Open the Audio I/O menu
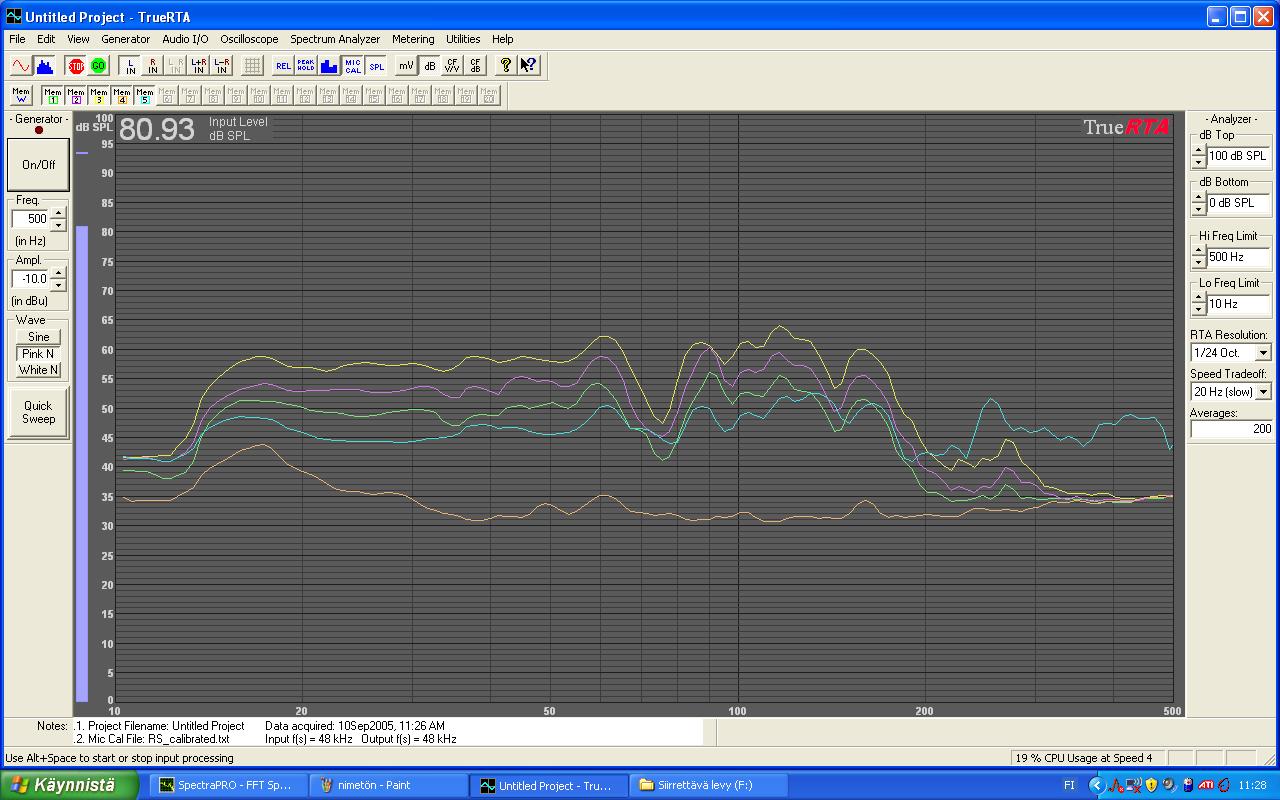 point(185,39)
